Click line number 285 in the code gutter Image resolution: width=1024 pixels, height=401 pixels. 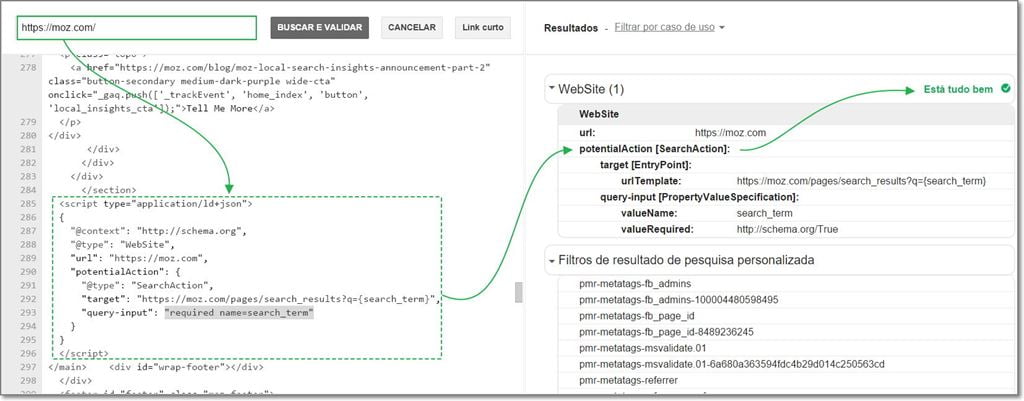click(x=28, y=204)
